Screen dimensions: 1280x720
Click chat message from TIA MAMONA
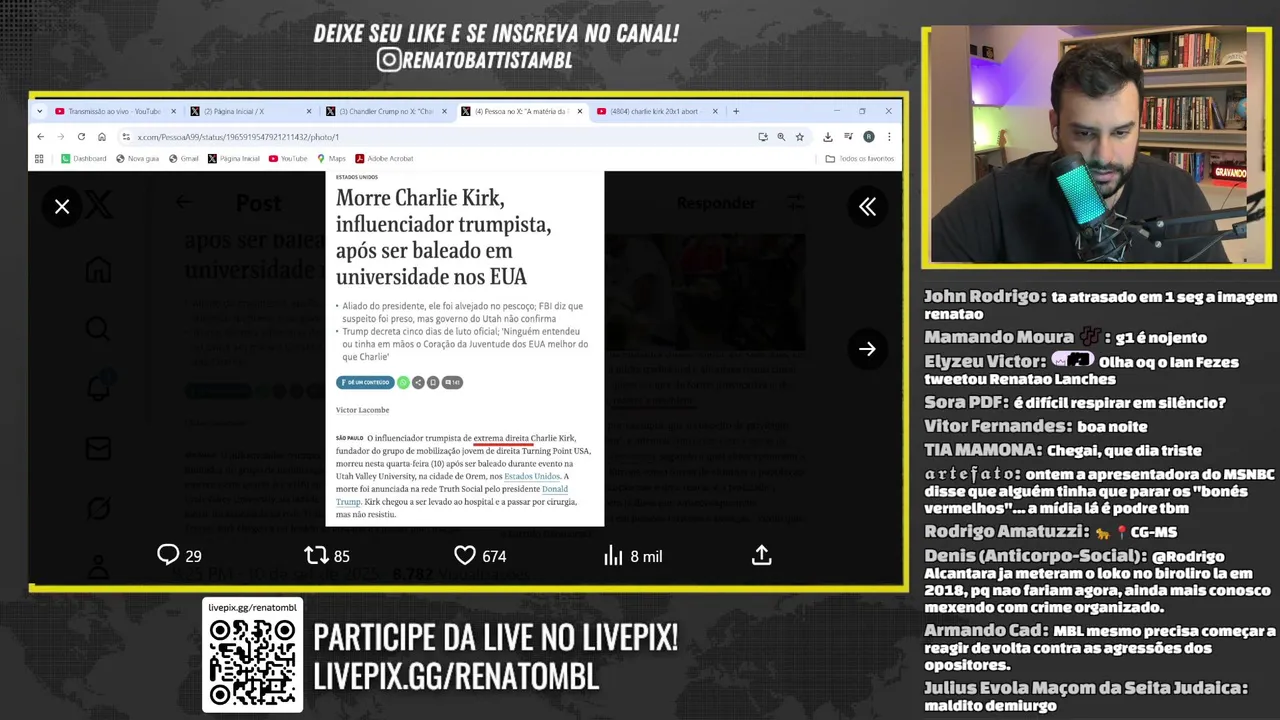point(1063,451)
